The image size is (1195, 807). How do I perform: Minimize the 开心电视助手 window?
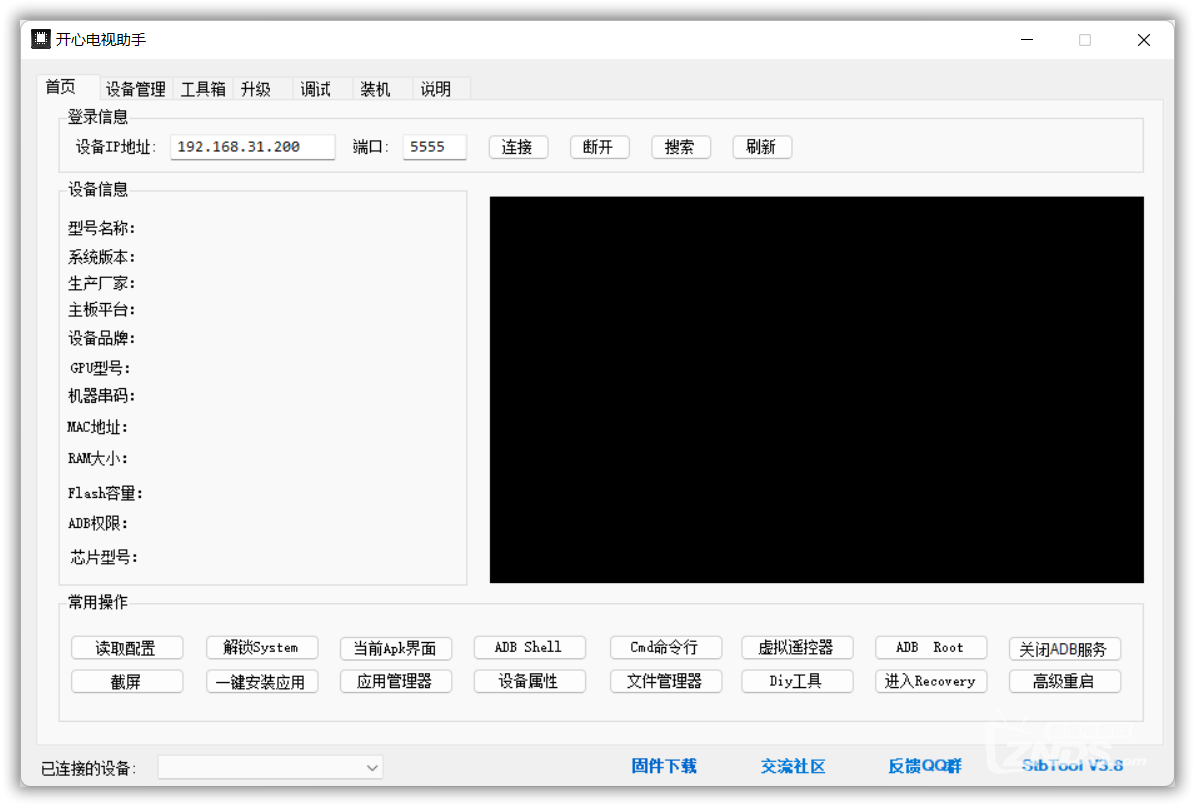pos(1027,40)
